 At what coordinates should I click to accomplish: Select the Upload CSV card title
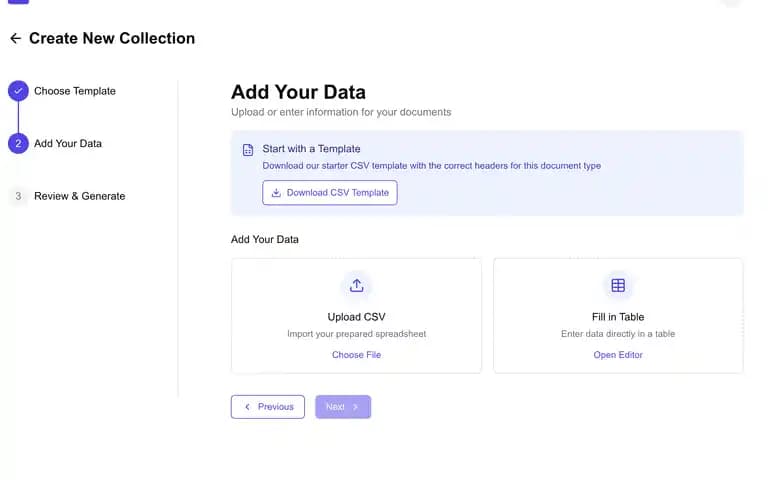click(x=357, y=317)
